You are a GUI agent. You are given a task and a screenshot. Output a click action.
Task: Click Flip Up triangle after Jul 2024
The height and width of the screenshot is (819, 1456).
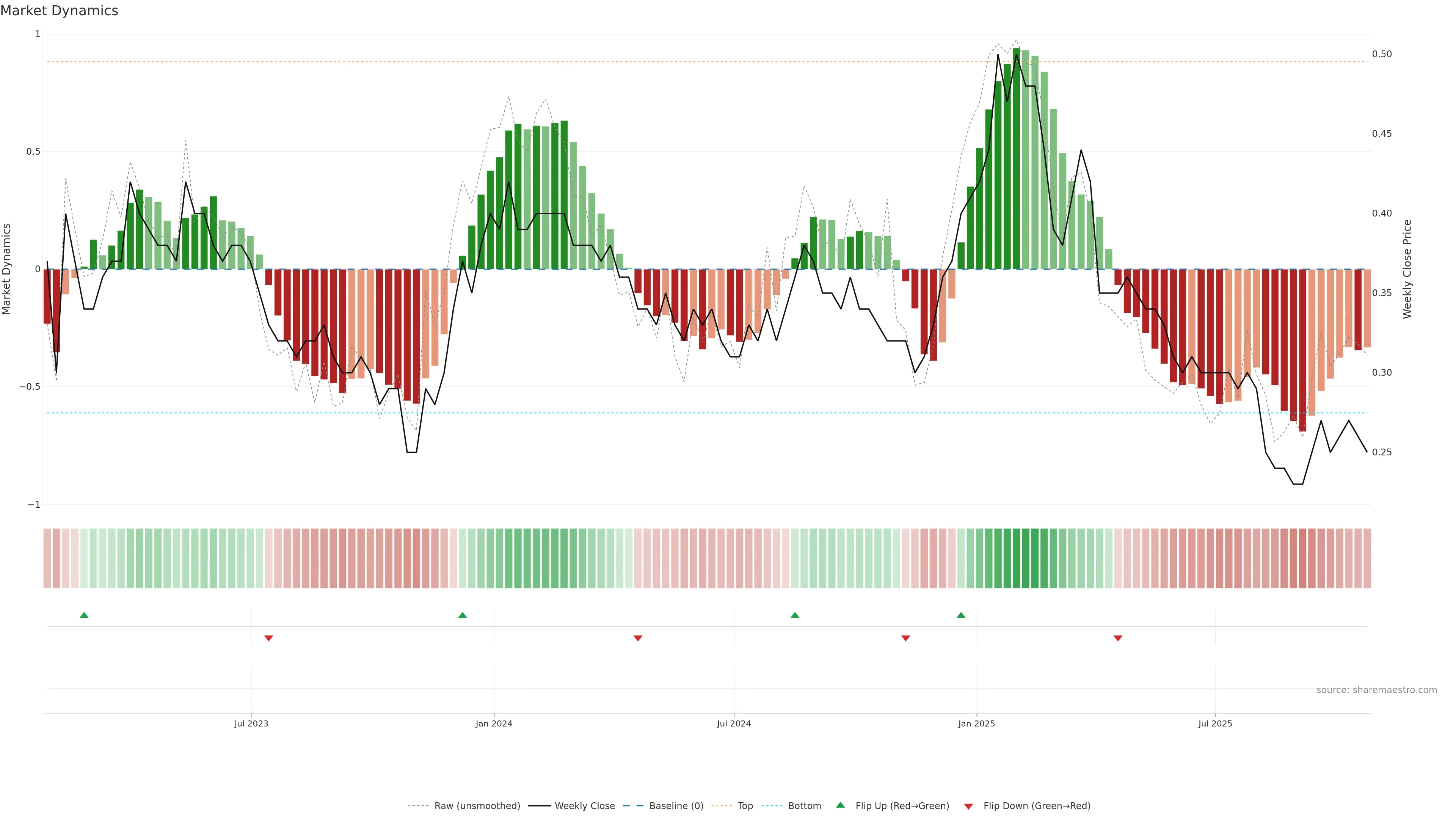[x=795, y=615]
